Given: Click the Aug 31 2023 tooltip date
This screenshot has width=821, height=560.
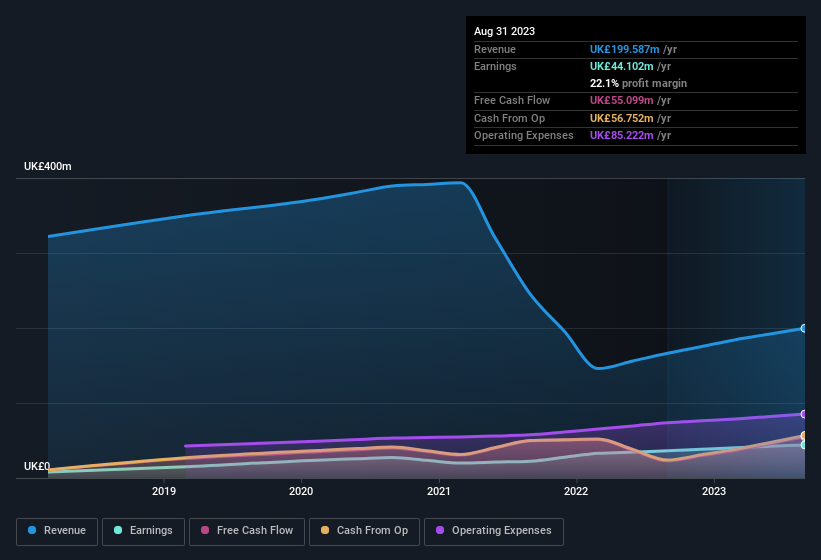Looking at the screenshot, I should coord(504,31).
